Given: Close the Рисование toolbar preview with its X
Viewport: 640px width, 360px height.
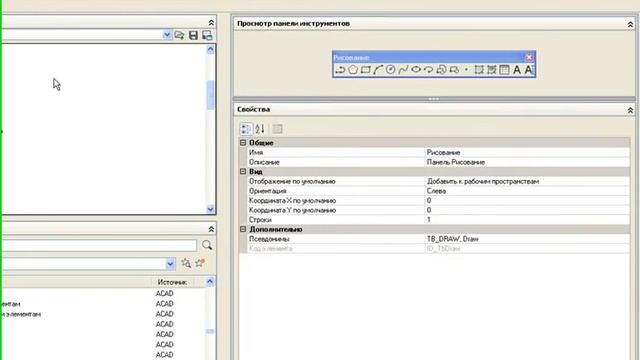Looking at the screenshot, I should (x=529, y=57).
